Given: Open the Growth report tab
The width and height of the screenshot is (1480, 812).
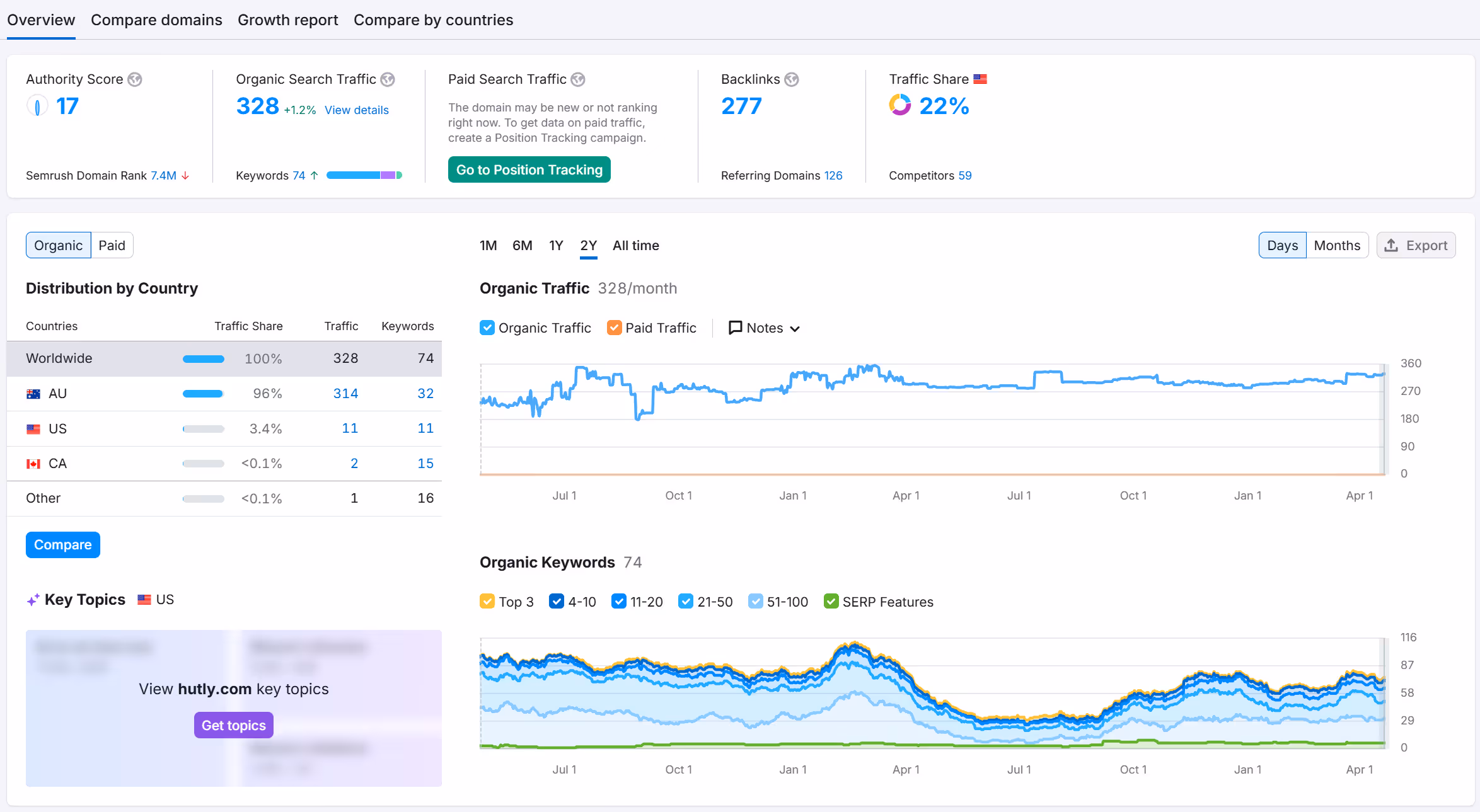Looking at the screenshot, I should (287, 20).
